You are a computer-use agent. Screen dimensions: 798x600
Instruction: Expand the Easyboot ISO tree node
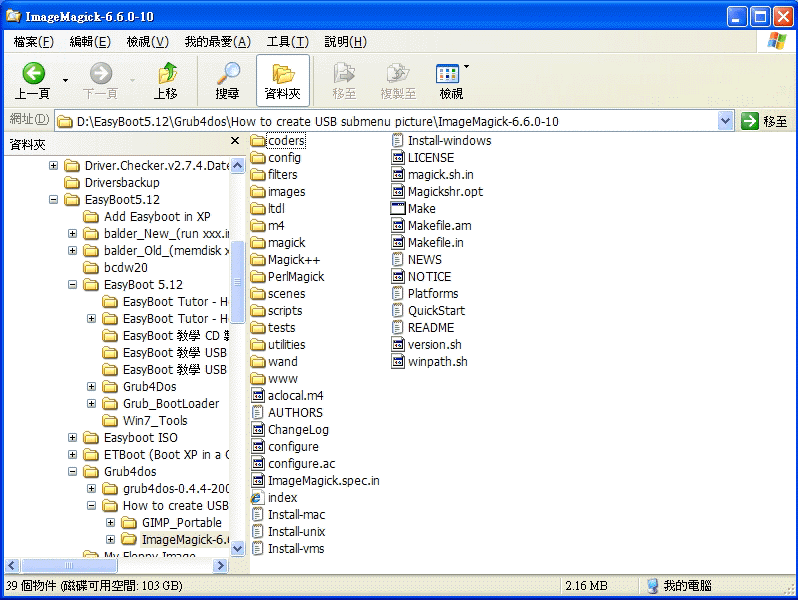(72, 438)
